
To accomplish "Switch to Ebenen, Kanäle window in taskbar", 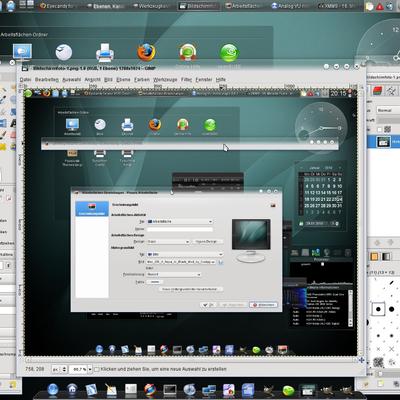I will tap(105, 6).
